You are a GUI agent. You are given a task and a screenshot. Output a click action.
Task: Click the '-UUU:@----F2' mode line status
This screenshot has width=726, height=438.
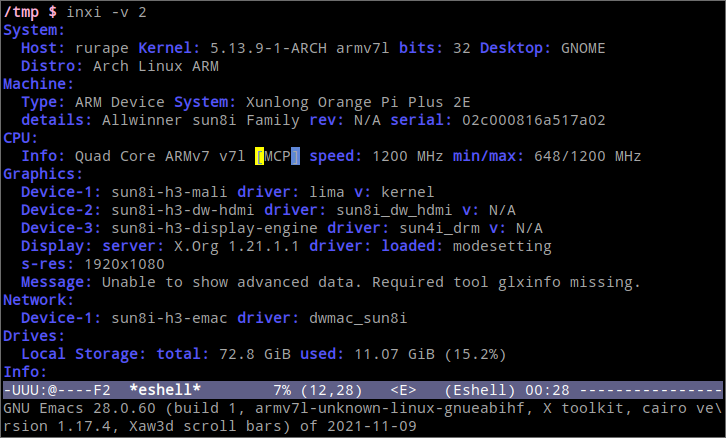(57, 390)
